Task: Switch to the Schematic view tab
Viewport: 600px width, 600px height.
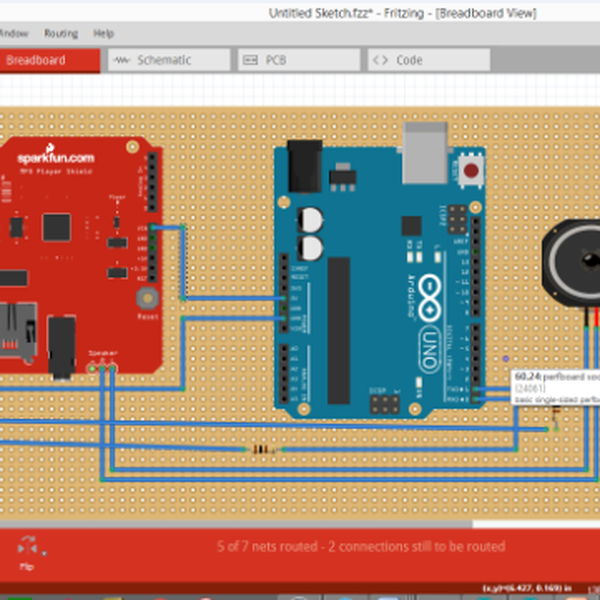Action: pos(169,60)
